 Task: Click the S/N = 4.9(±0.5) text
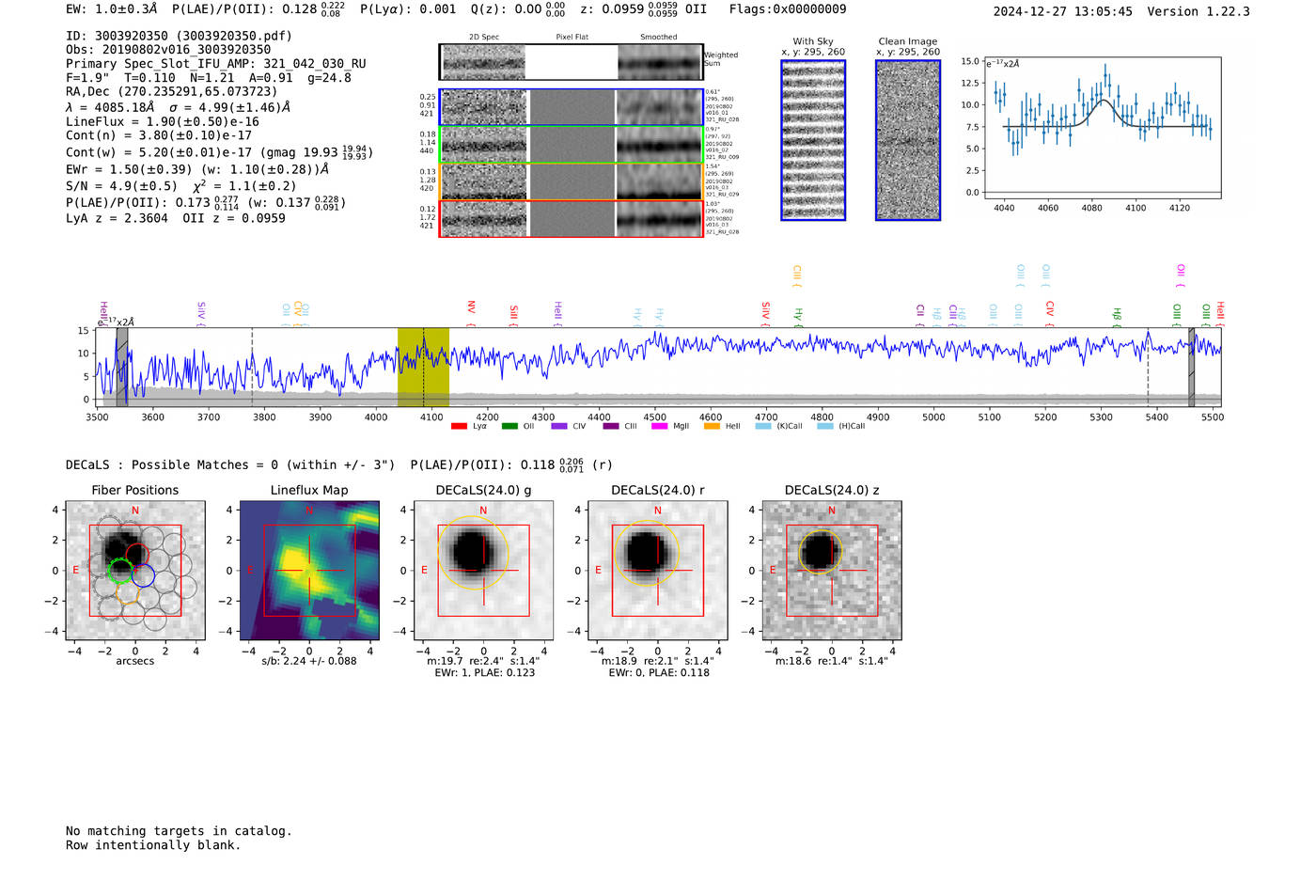click(121, 186)
